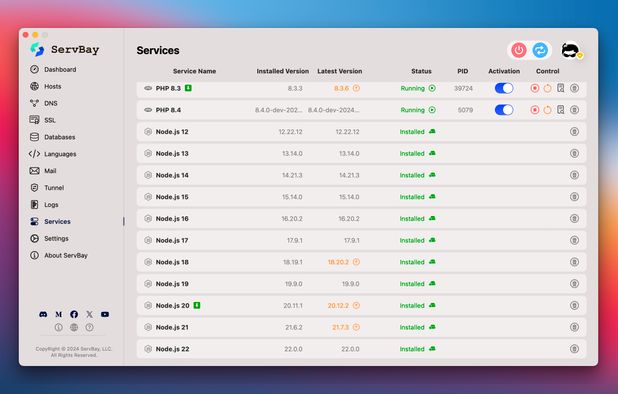Viewport: 618px width, 394px height.
Task: Select the Node.js 16 service row name
Action: (x=172, y=219)
